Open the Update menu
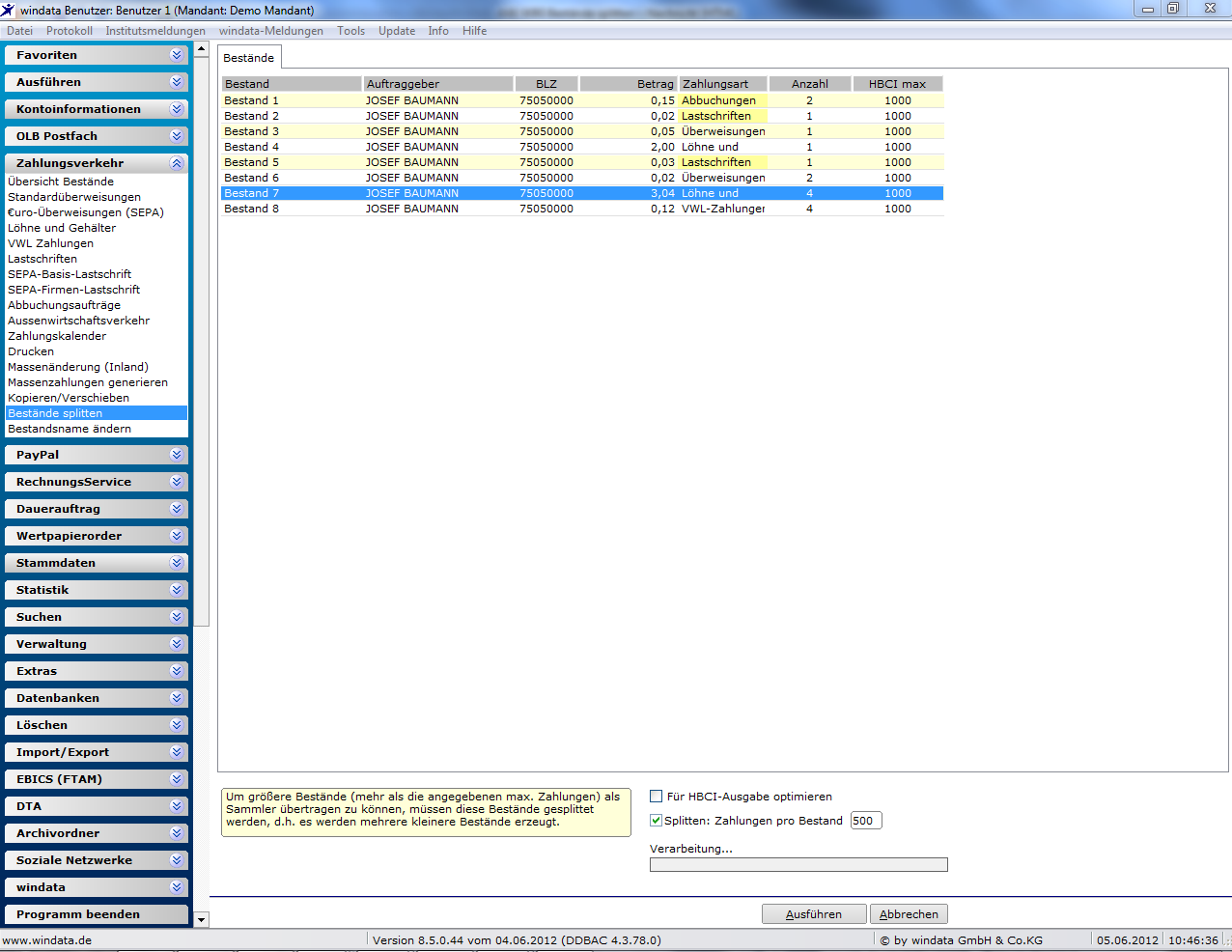Image resolution: width=1232 pixels, height=952 pixels. (397, 31)
